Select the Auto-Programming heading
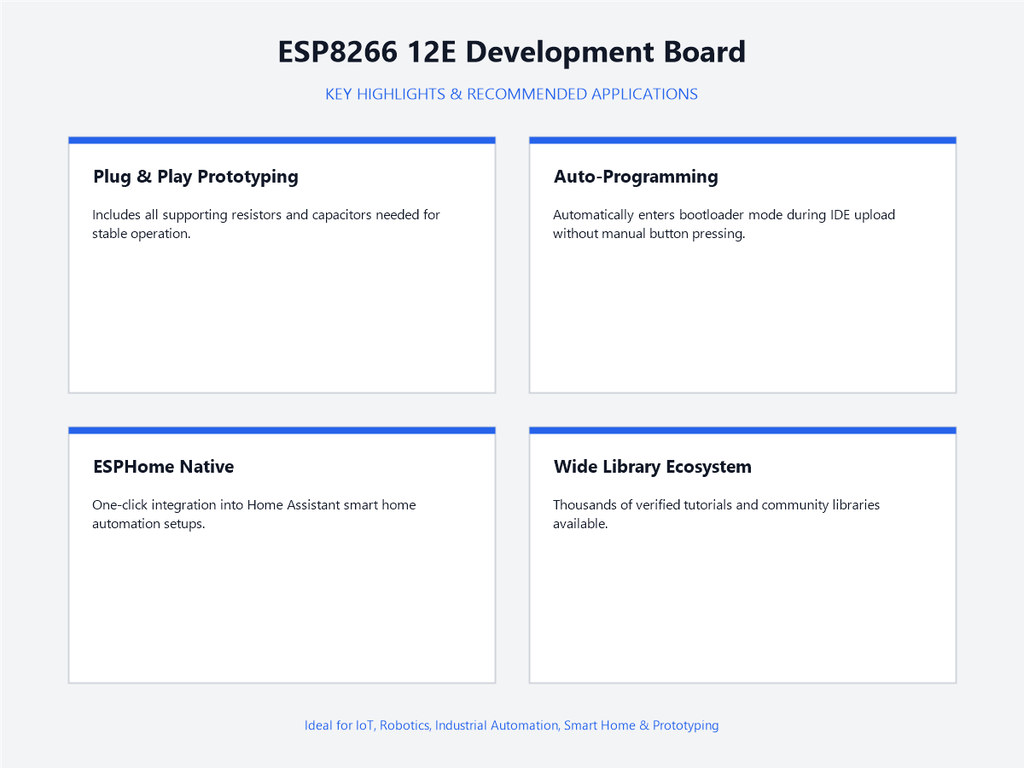Image resolution: width=1024 pixels, height=768 pixels. (636, 177)
